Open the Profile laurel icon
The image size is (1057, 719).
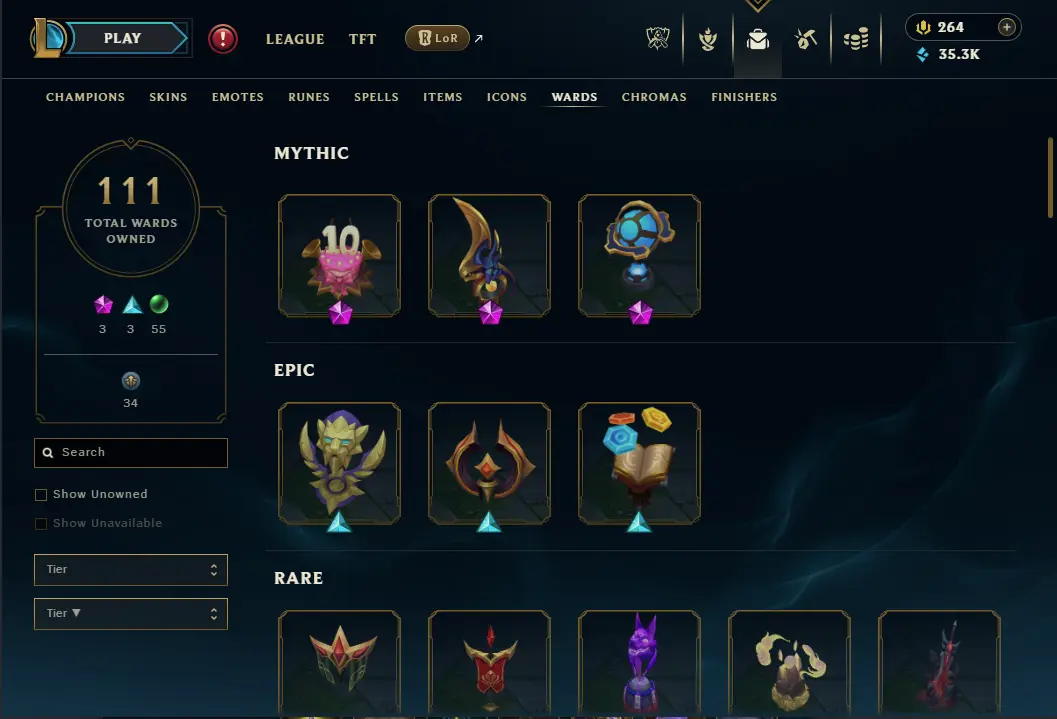707,39
